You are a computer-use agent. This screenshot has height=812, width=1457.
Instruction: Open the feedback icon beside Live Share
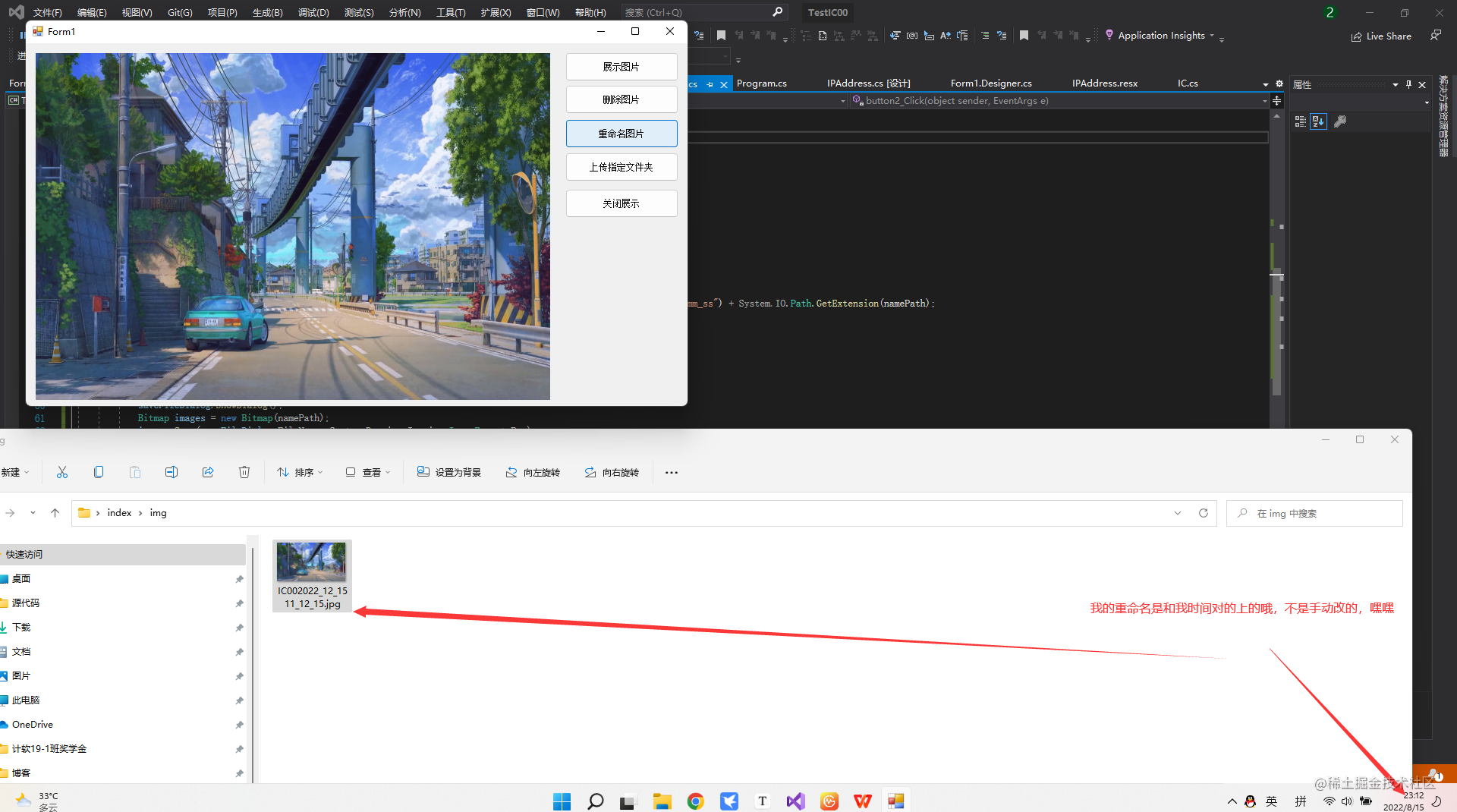point(1435,36)
